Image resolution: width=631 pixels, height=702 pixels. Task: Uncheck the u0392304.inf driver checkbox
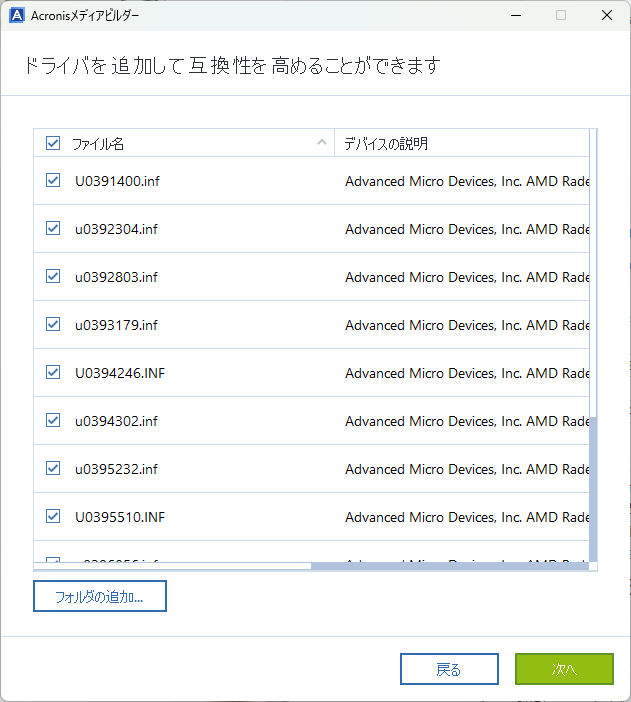coord(53,228)
